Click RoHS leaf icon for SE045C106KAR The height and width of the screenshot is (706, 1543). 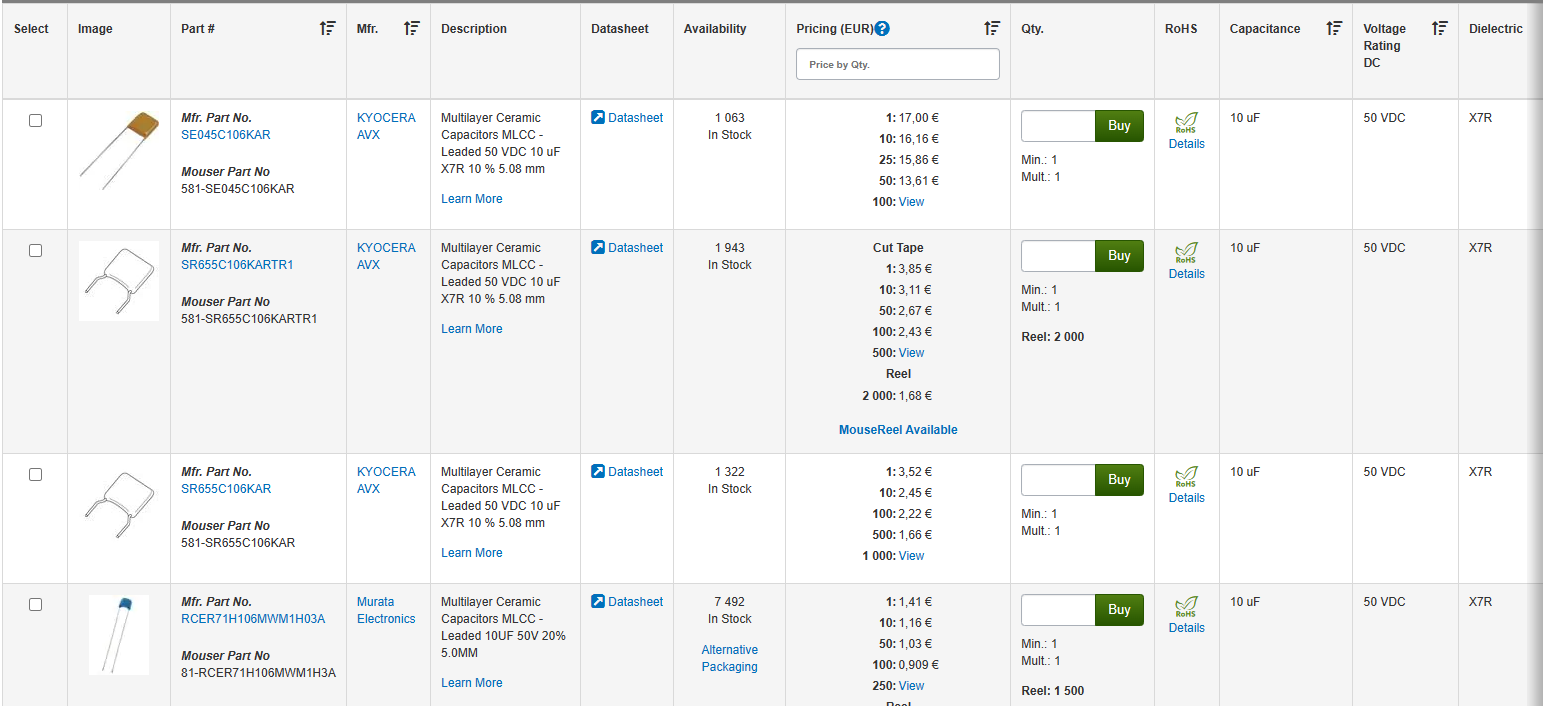point(1186,124)
